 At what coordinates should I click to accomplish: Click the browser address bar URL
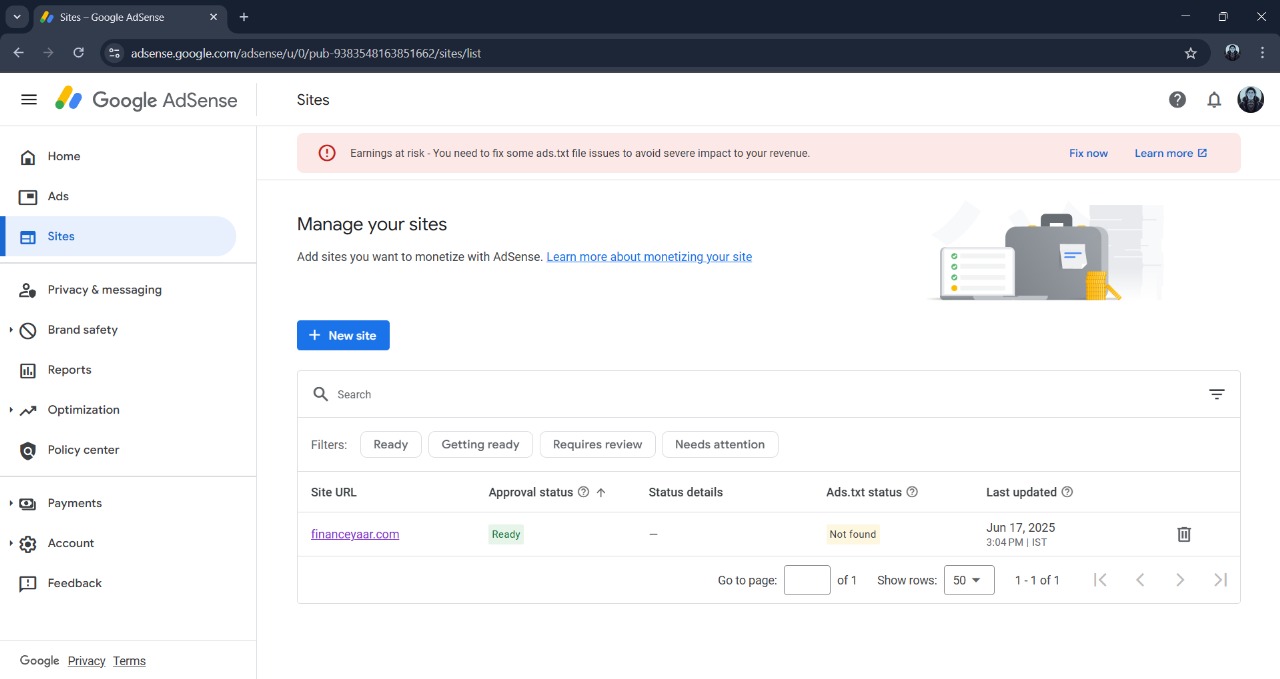tap(306, 53)
